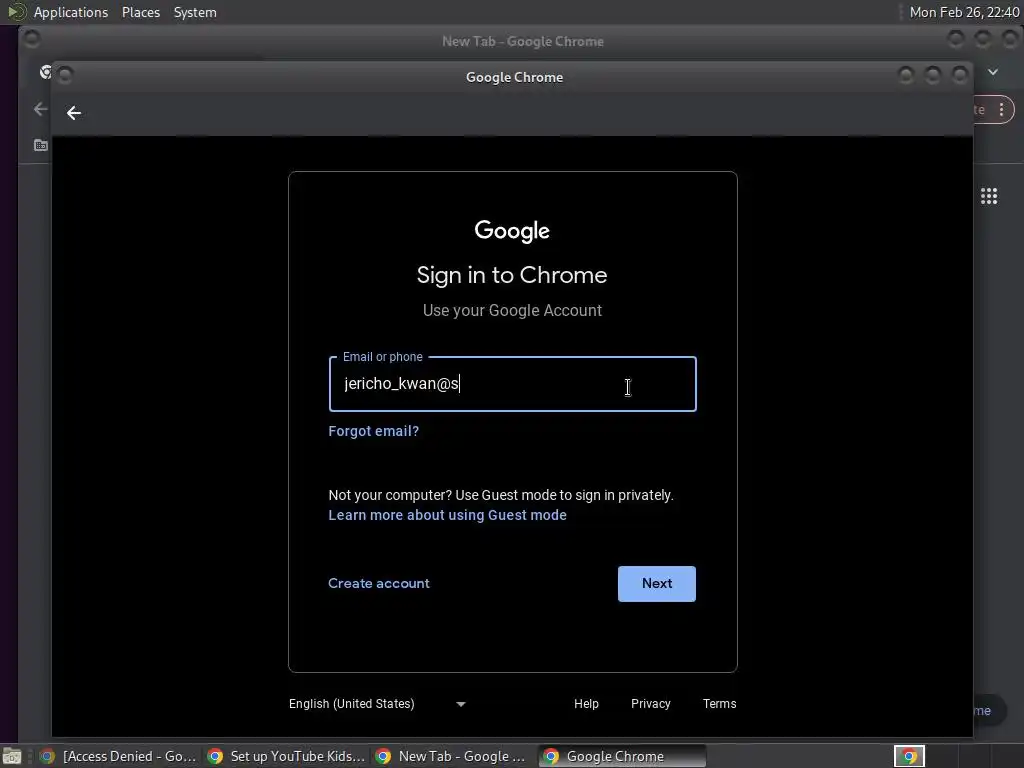This screenshot has height=768, width=1024.
Task: Close the Google Chrome sign-in window
Action: [x=959, y=76]
